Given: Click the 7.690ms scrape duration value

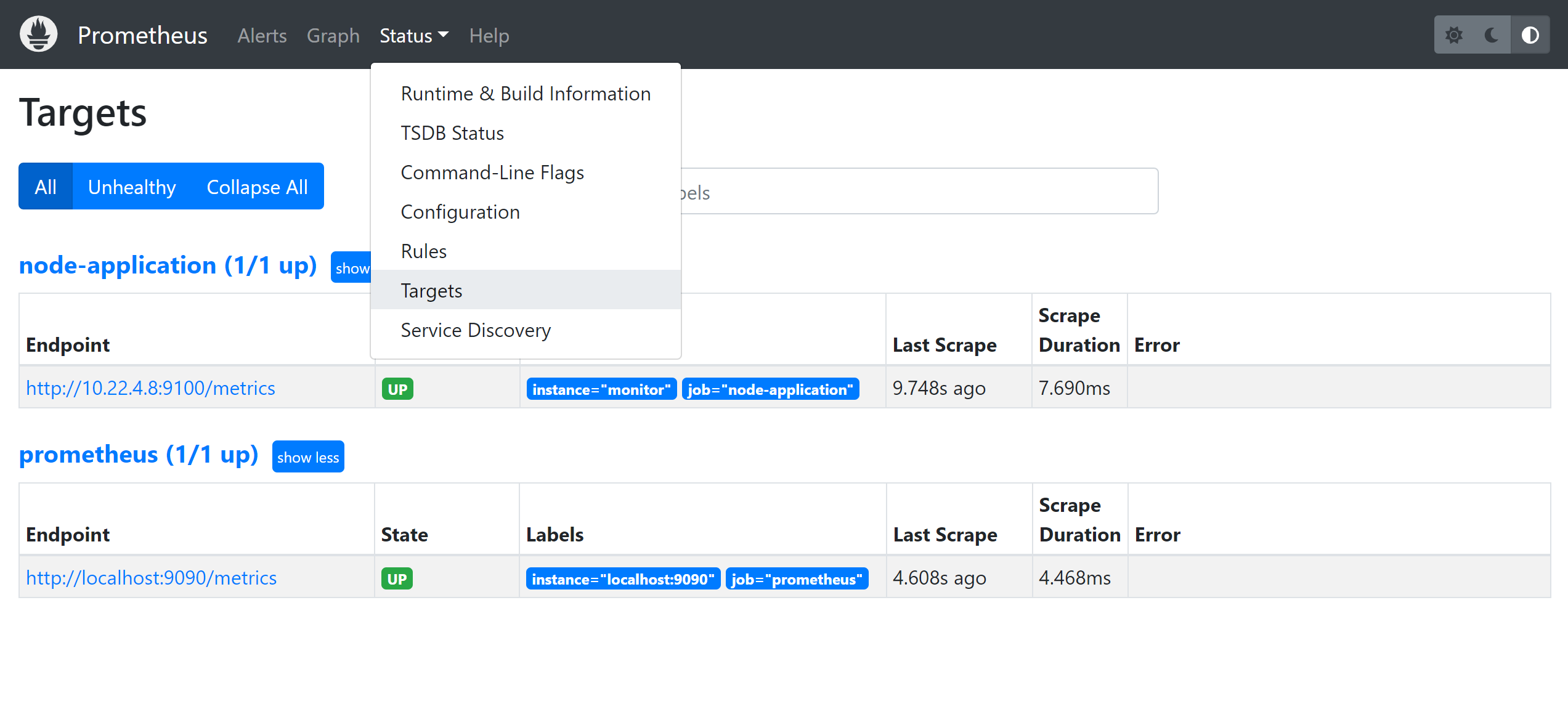Looking at the screenshot, I should tap(1074, 388).
